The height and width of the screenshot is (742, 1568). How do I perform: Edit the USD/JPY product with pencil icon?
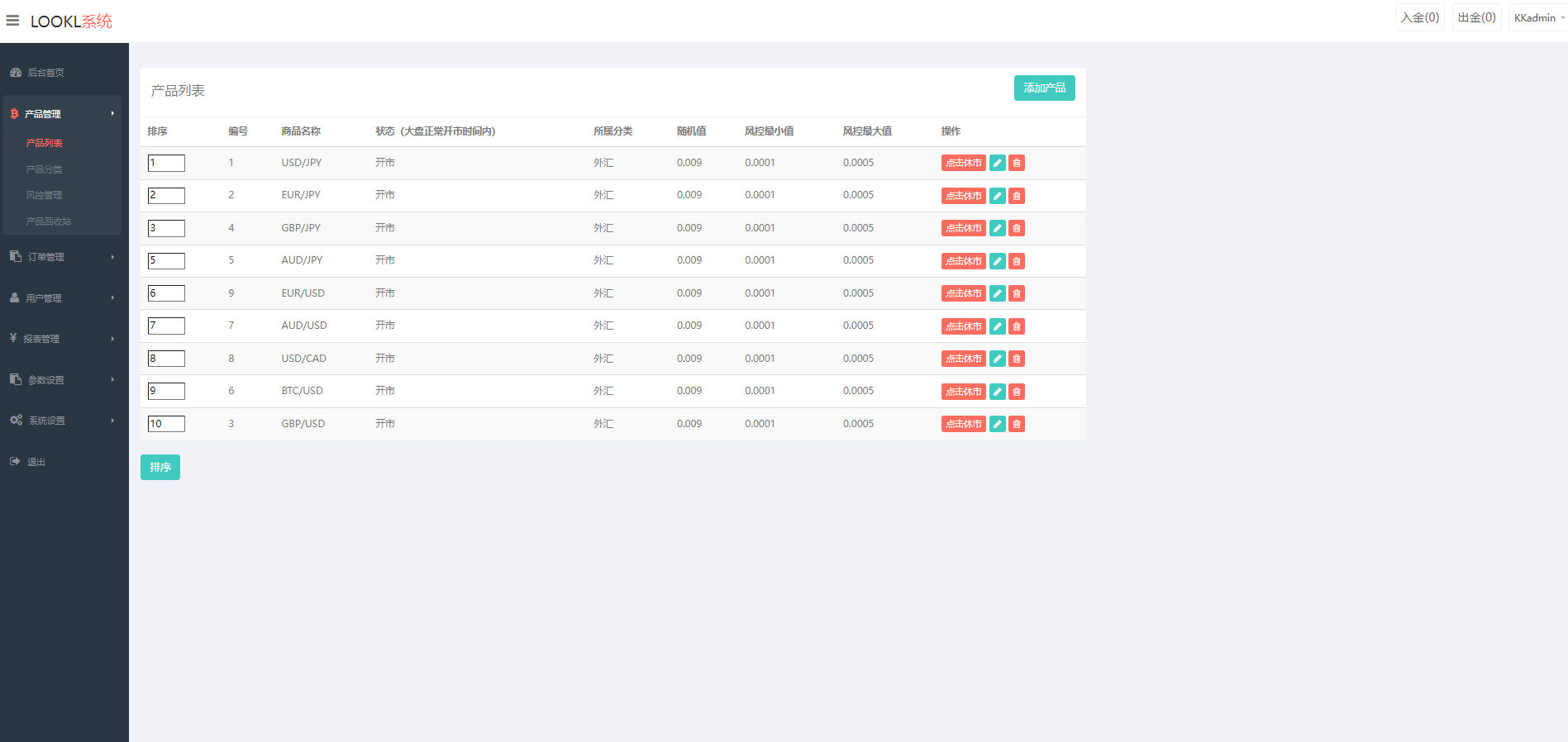click(998, 164)
